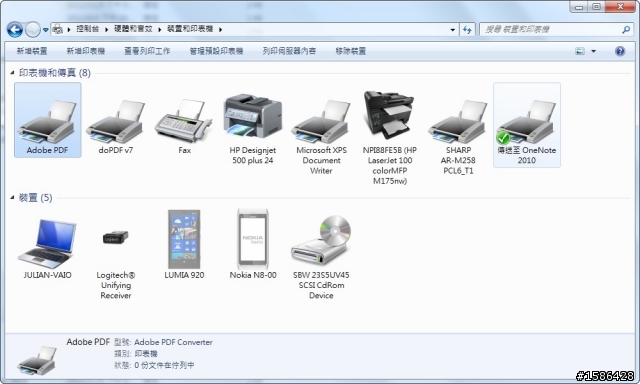The width and height of the screenshot is (640, 384).
Task: Select HP Designjet 500 plus 24 printer
Action: (x=253, y=115)
